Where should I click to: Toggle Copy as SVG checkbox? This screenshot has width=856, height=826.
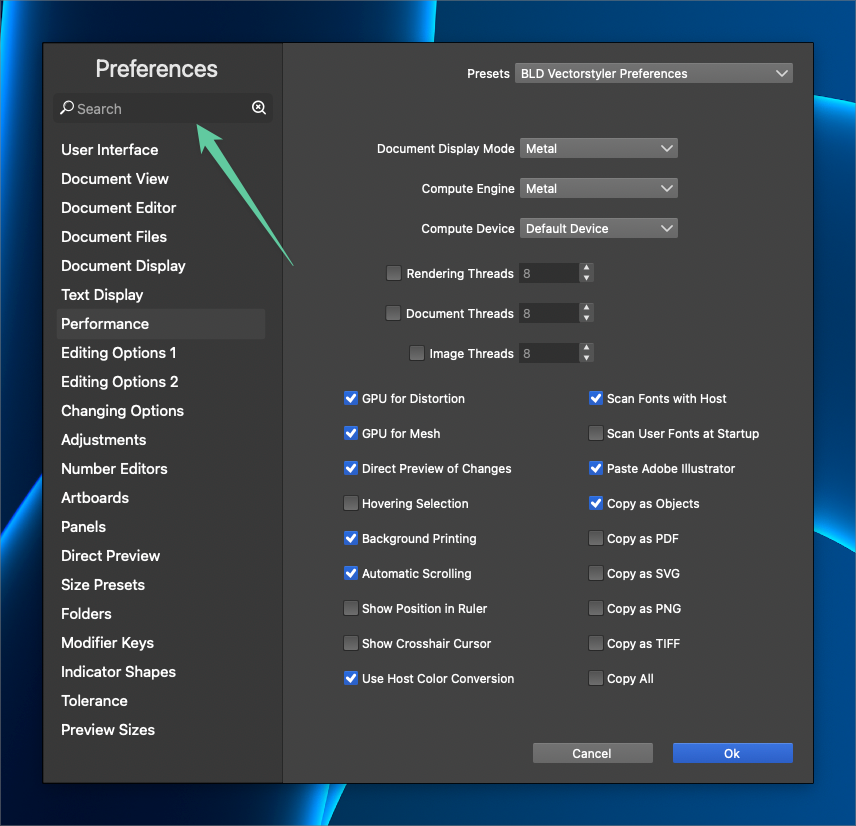pyautogui.click(x=596, y=573)
